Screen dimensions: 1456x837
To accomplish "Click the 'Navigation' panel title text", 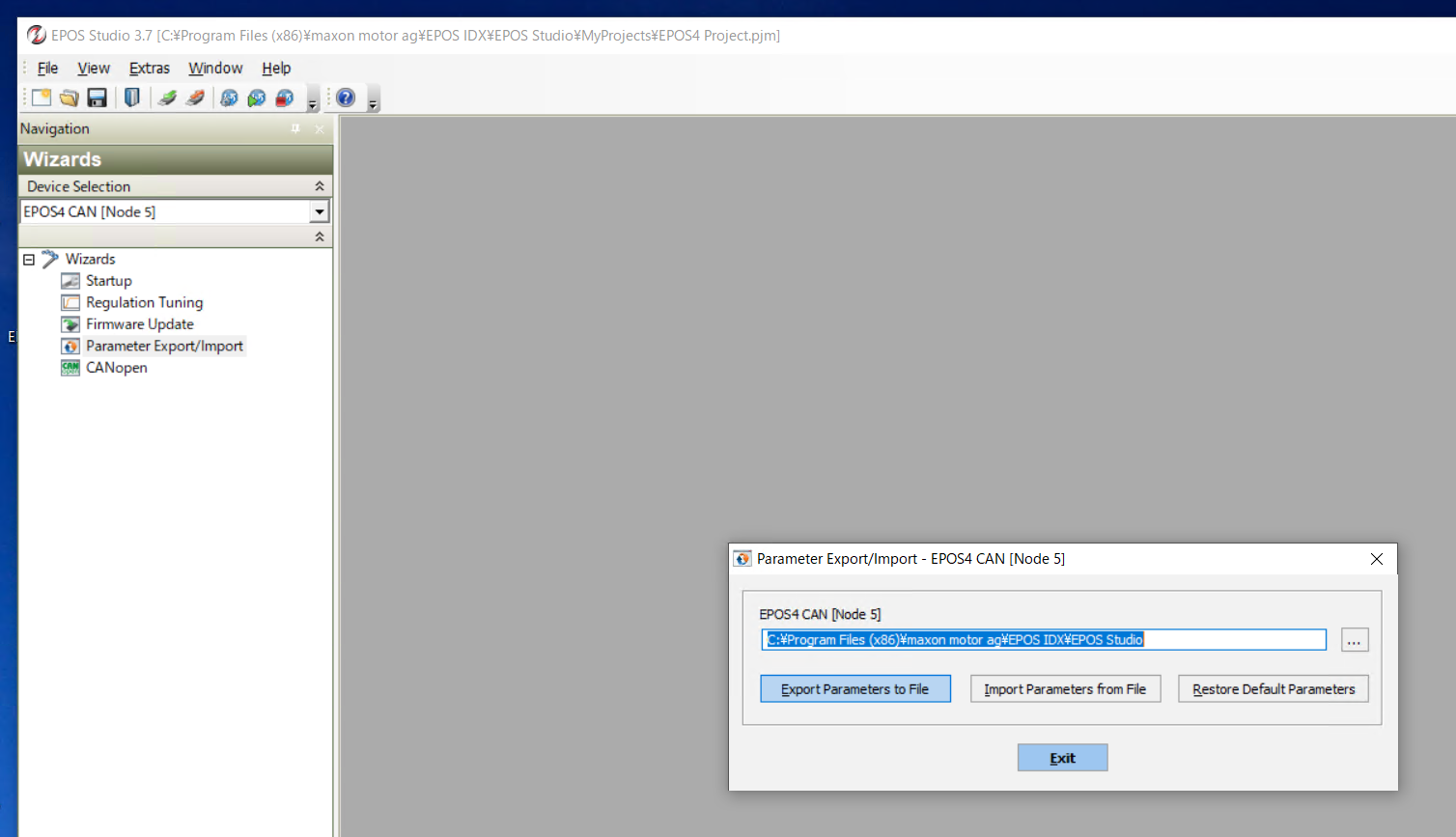I will pyautogui.click(x=55, y=128).
